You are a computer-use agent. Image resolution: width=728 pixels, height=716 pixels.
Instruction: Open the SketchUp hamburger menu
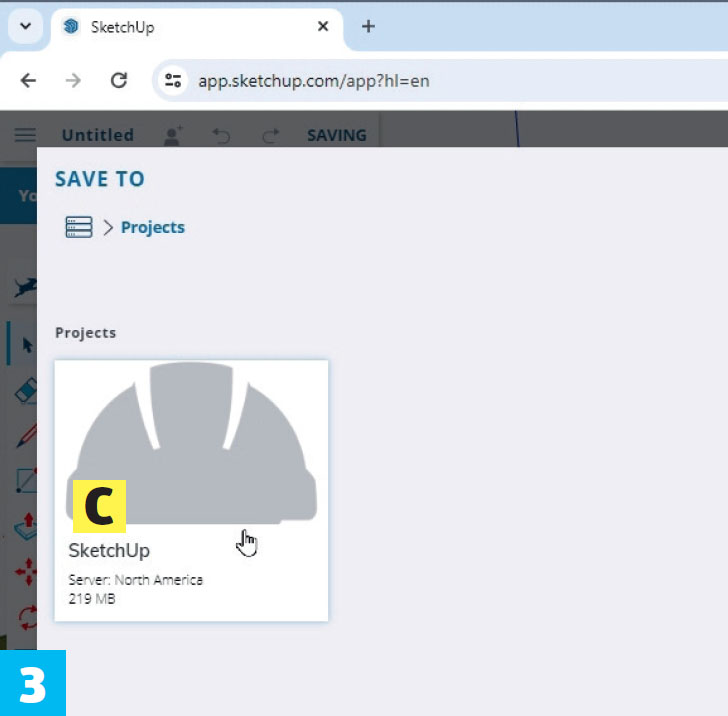(25, 135)
